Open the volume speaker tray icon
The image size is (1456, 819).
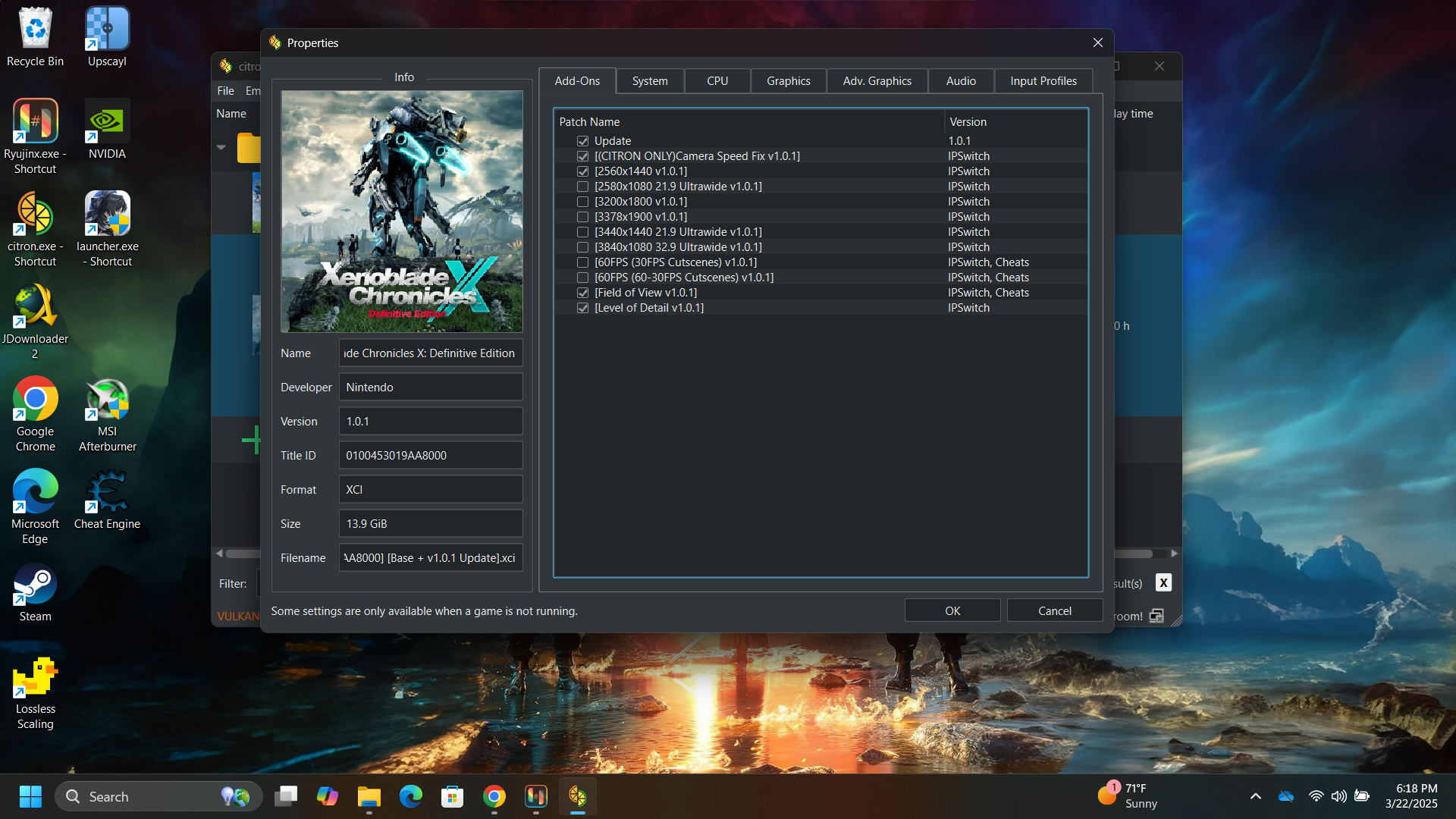[1339, 796]
